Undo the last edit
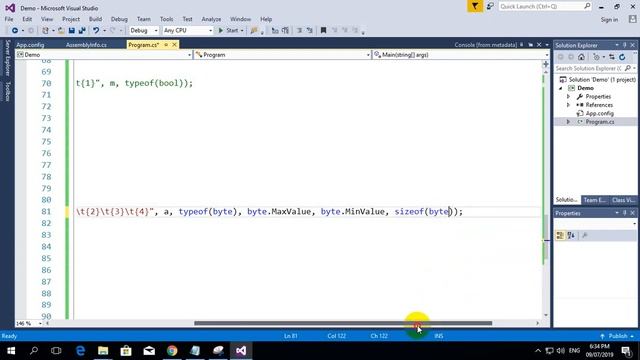This screenshot has height=360, width=640. click(96, 31)
